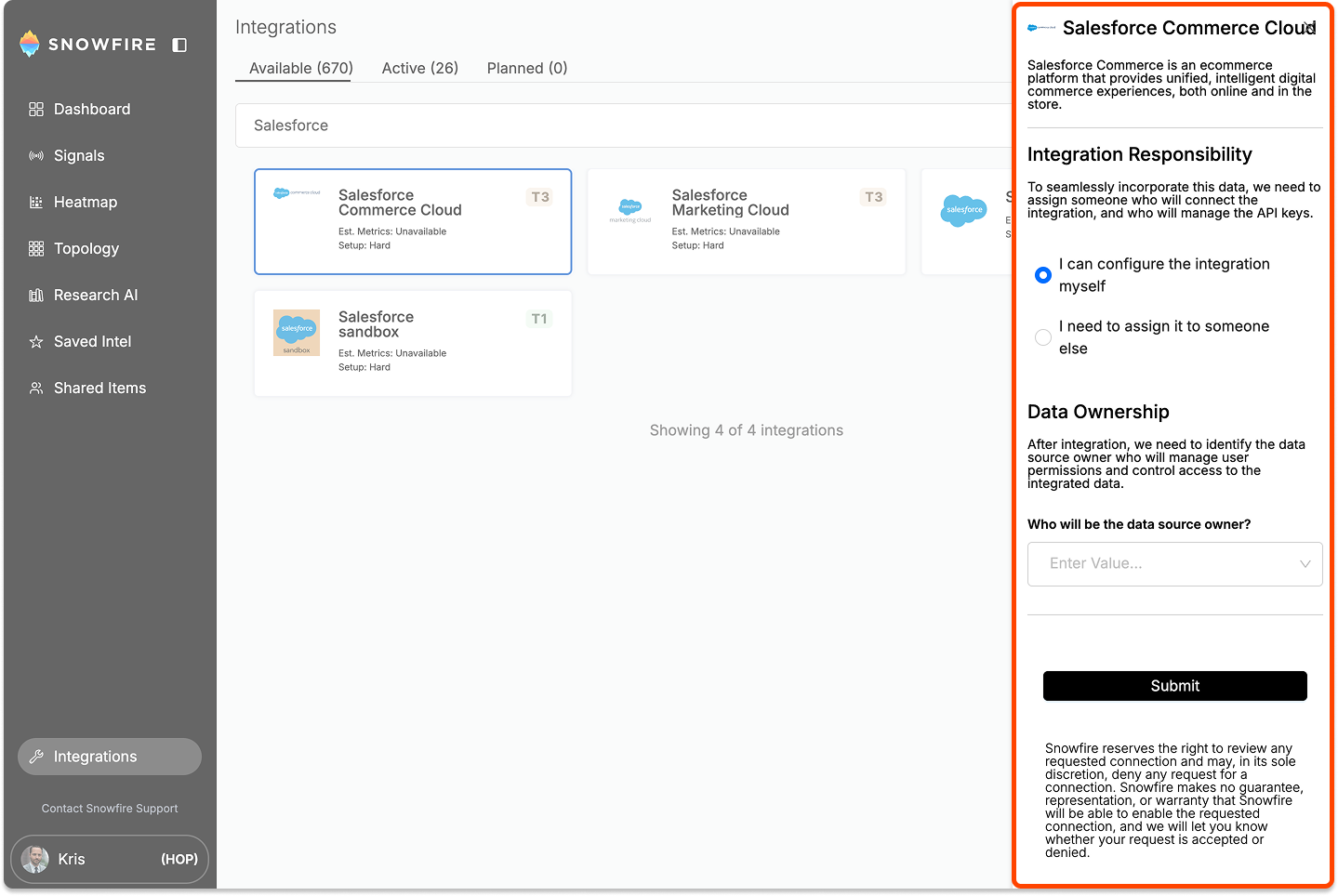This screenshot has width=1338, height=896.
Task: Open Kris (HOP) user menu
Action: tap(110, 860)
